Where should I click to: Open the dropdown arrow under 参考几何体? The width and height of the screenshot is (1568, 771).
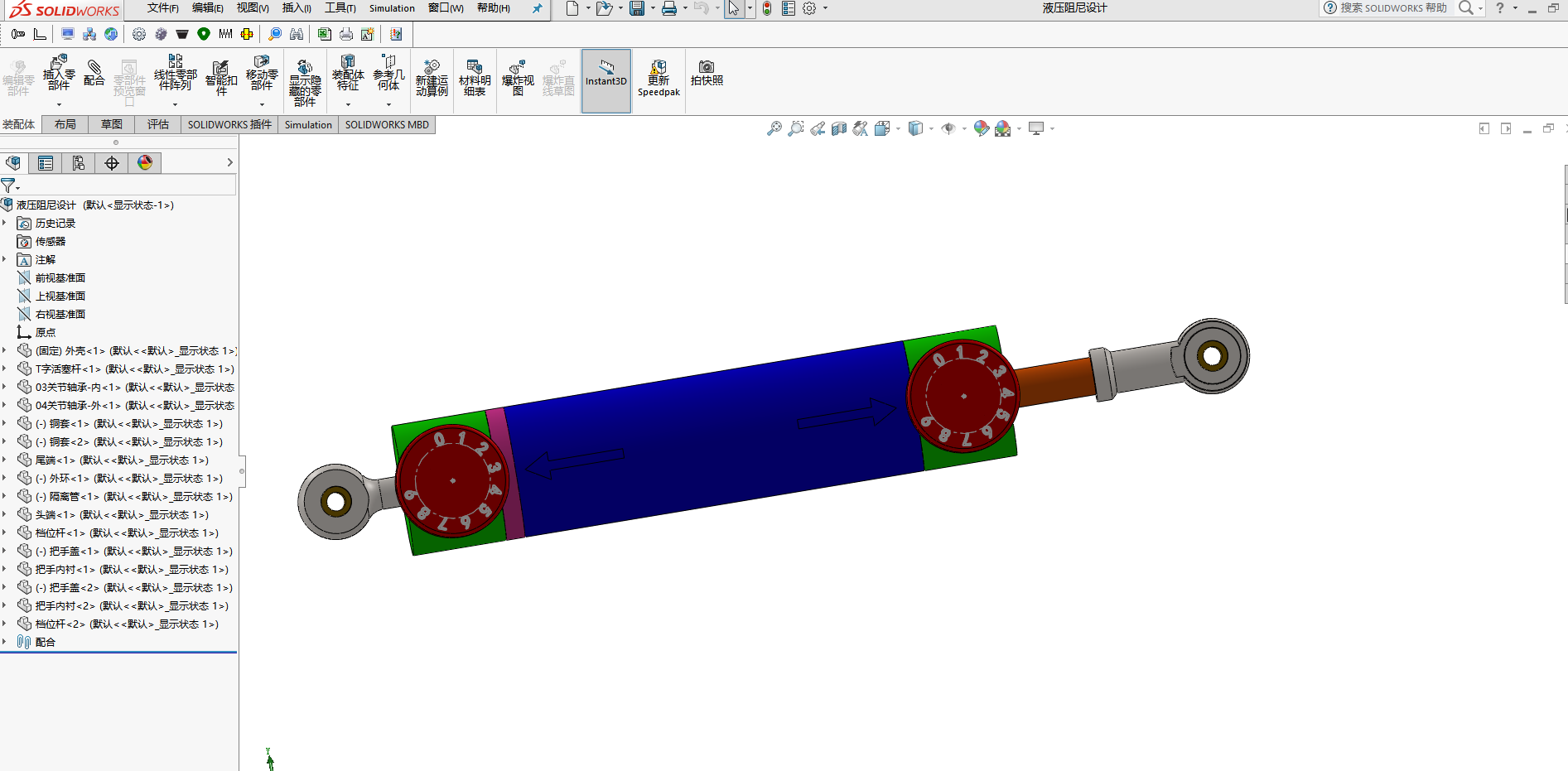pyautogui.click(x=388, y=105)
